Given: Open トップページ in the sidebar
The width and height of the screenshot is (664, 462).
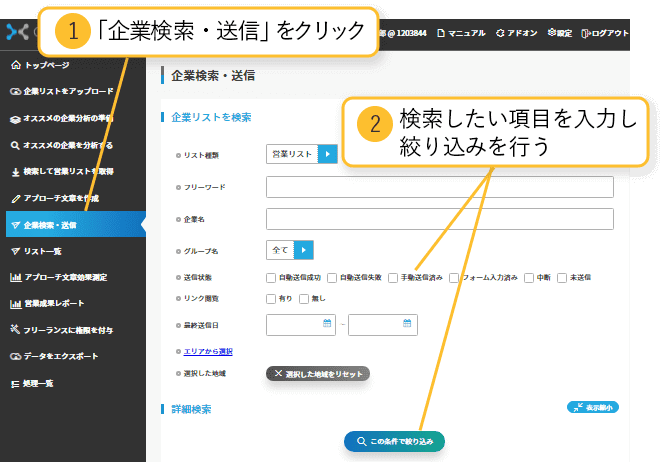Looking at the screenshot, I should coord(47,65).
